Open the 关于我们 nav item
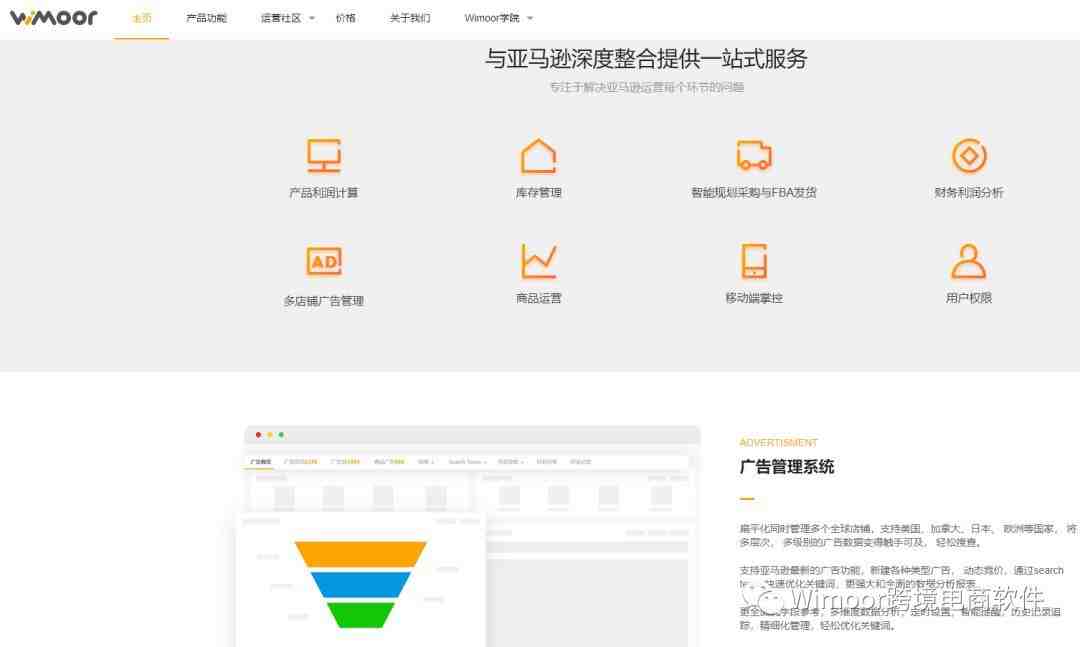The image size is (1080, 647). [410, 18]
